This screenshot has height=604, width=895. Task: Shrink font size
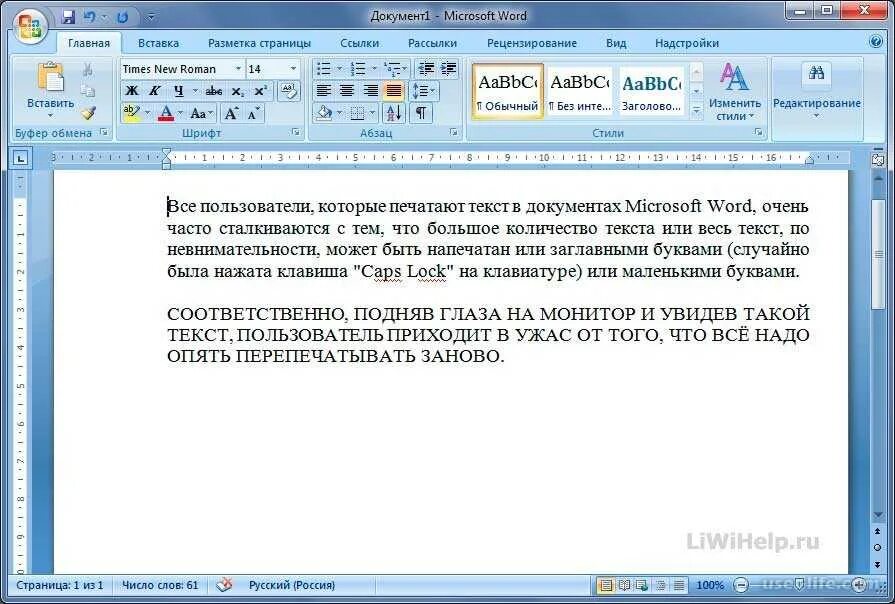pos(253,113)
